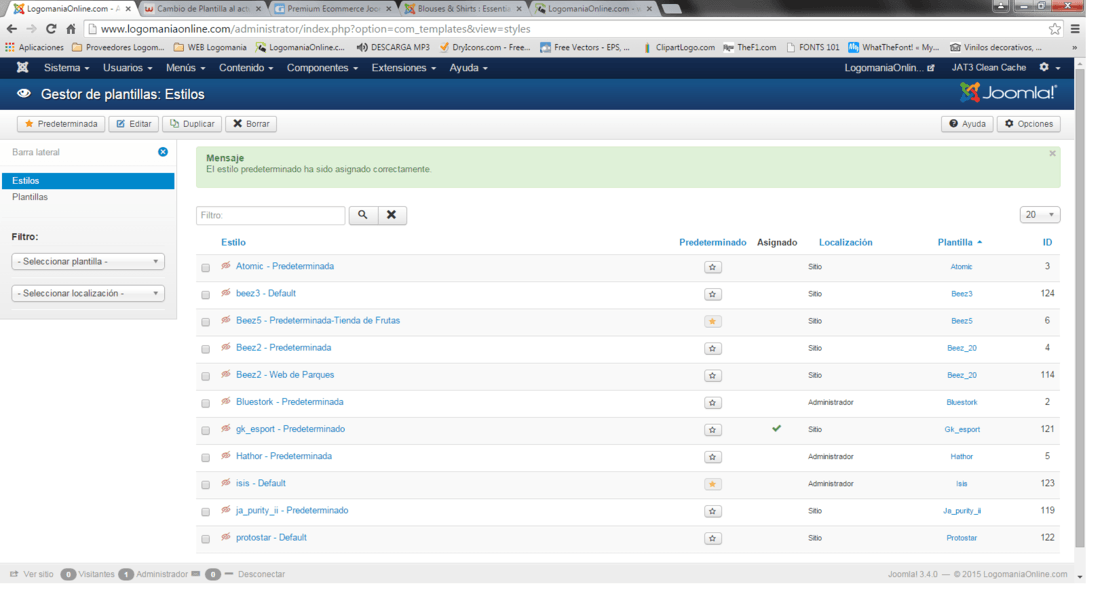The width and height of the screenshot is (1100, 590).
Task: Open the Extensiones menu
Action: click(403, 67)
